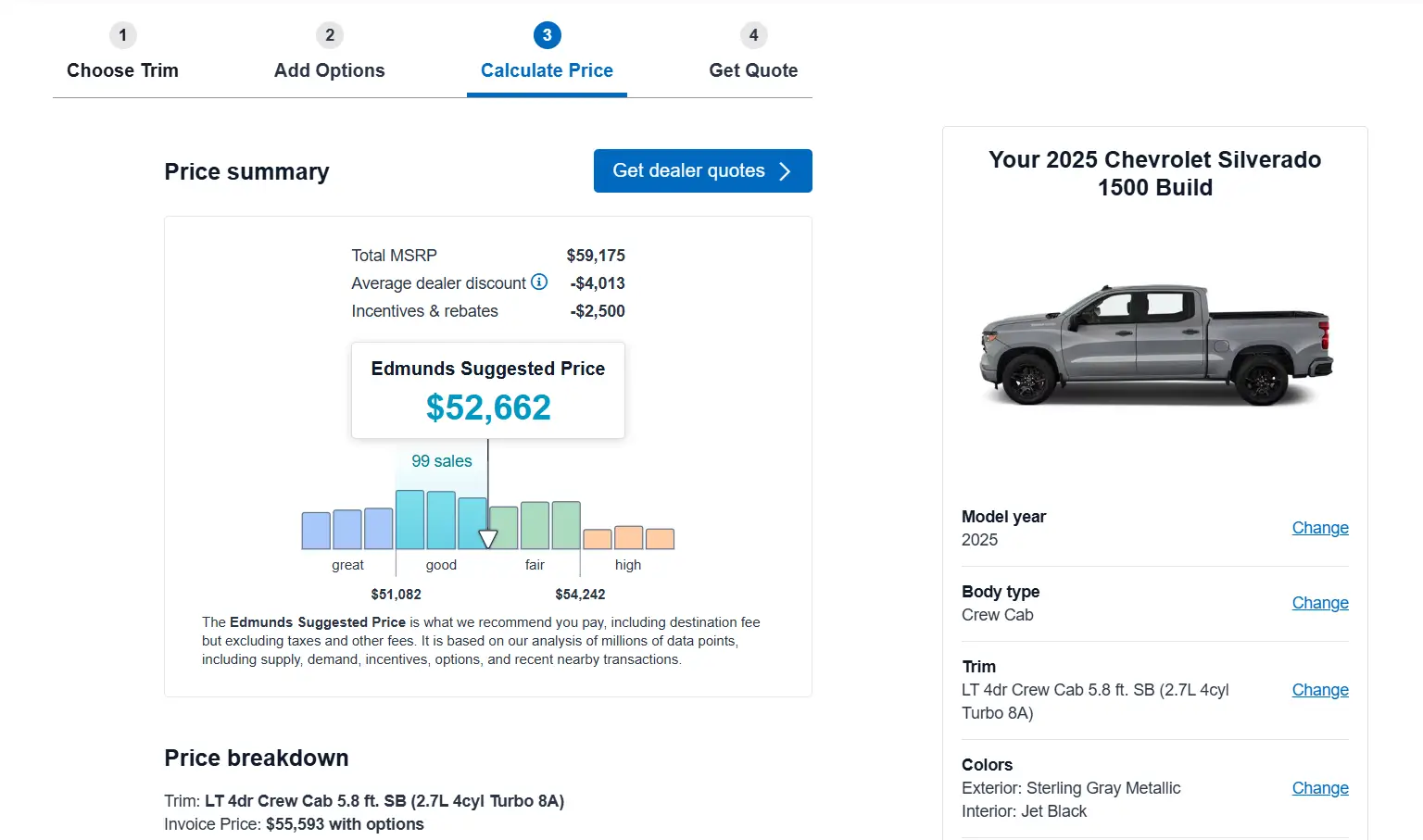Click the last orange 'high' price bar
The width and height of the screenshot is (1423, 840).
point(660,539)
